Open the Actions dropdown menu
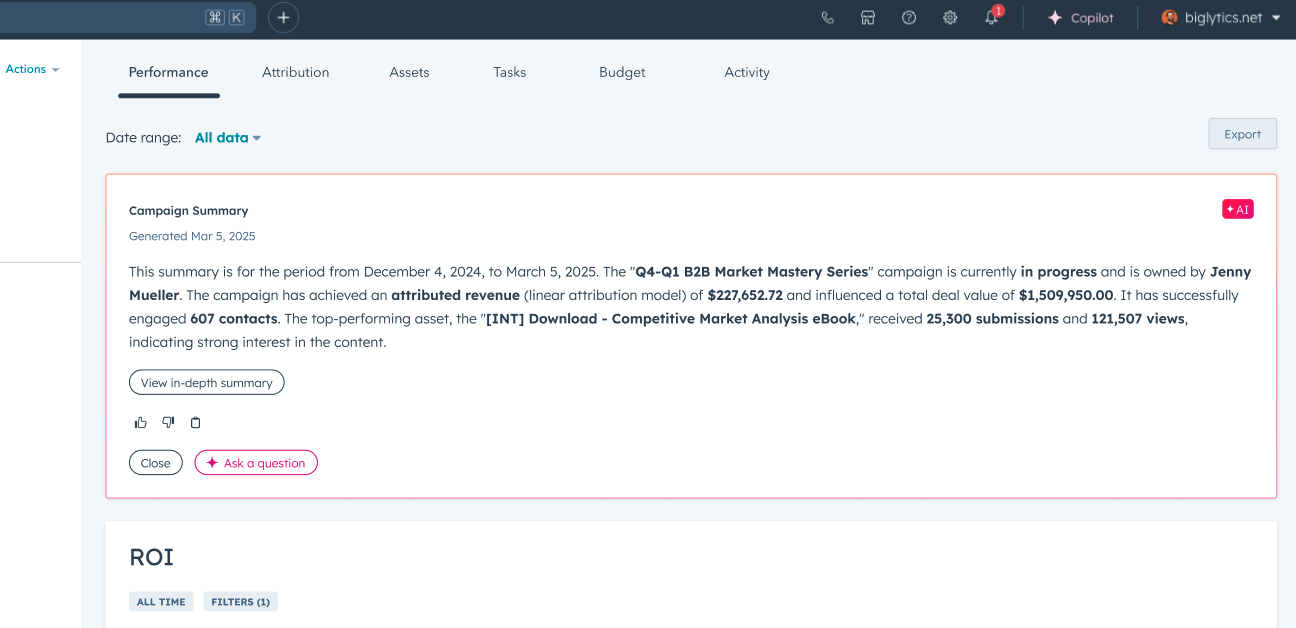The width and height of the screenshot is (1296, 628). [32, 69]
